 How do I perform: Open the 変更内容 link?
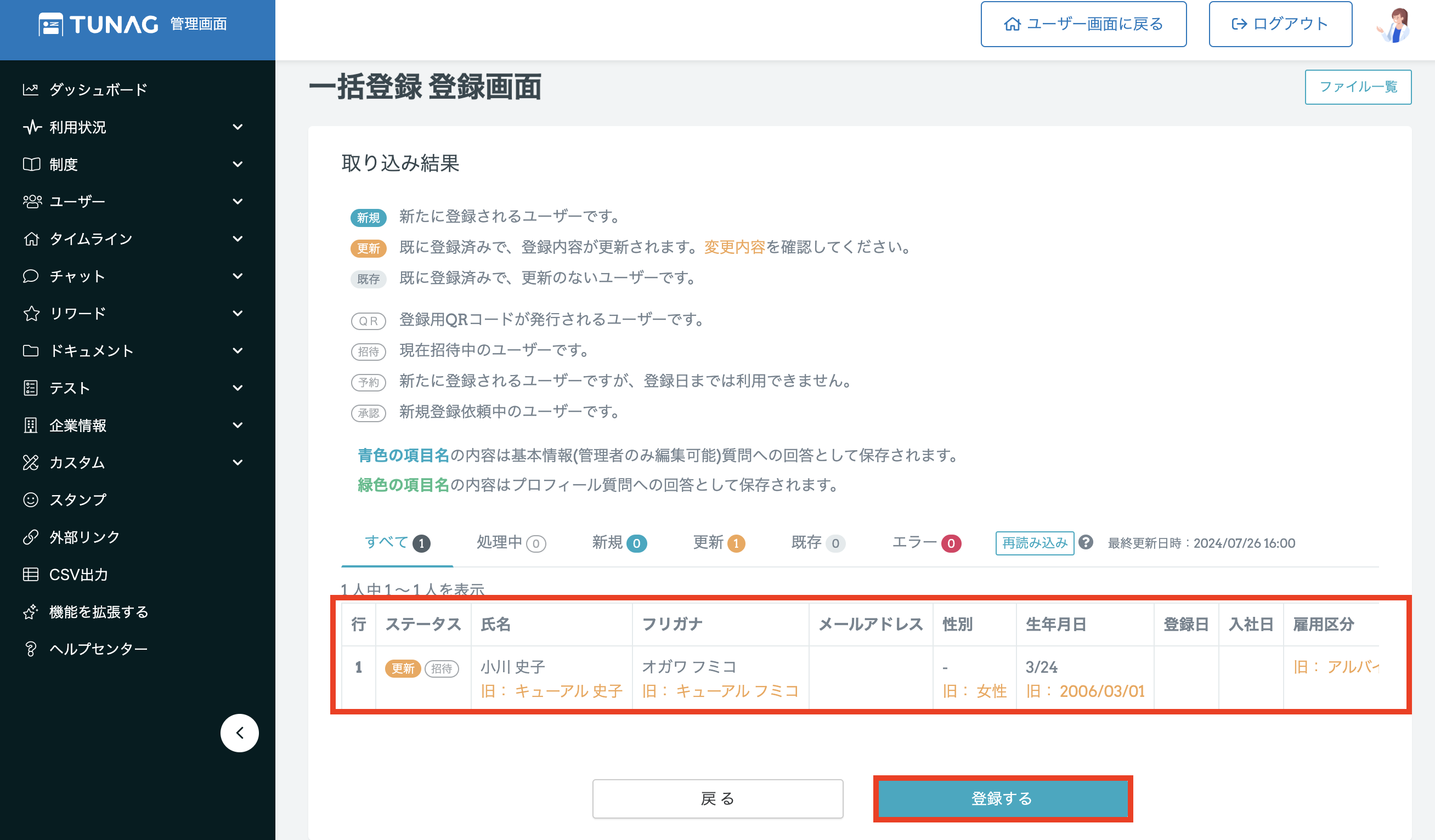point(735,247)
